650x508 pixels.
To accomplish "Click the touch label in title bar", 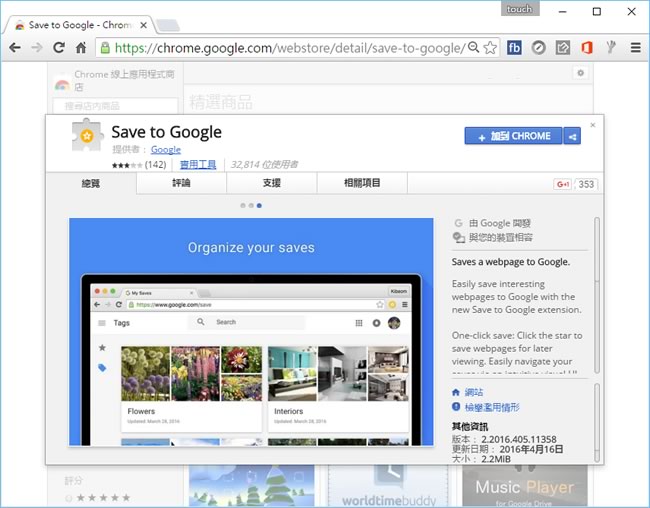I will (520, 9).
